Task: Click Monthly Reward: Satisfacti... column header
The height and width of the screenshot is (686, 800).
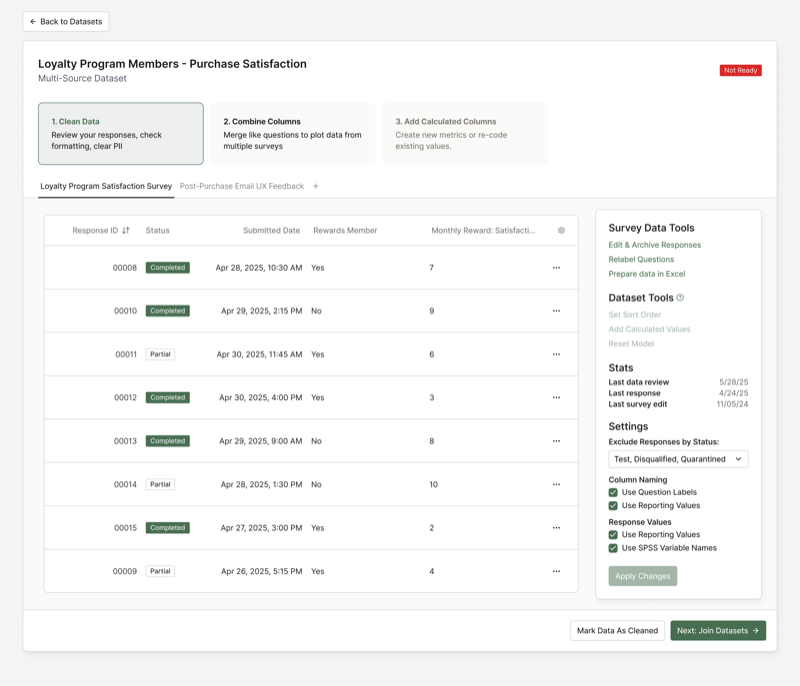Action: [483, 231]
